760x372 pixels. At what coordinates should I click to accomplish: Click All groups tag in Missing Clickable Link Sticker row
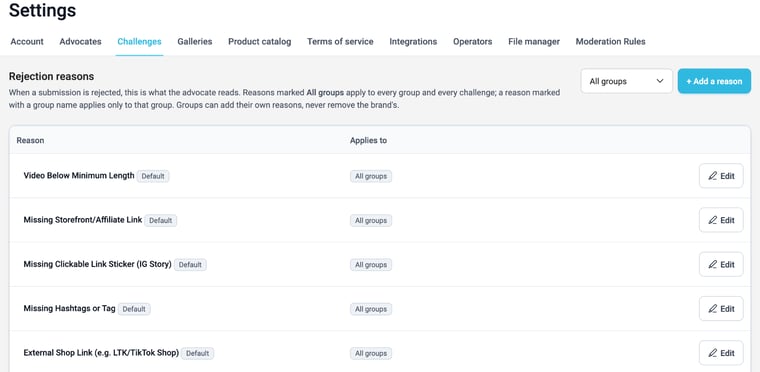(x=371, y=265)
